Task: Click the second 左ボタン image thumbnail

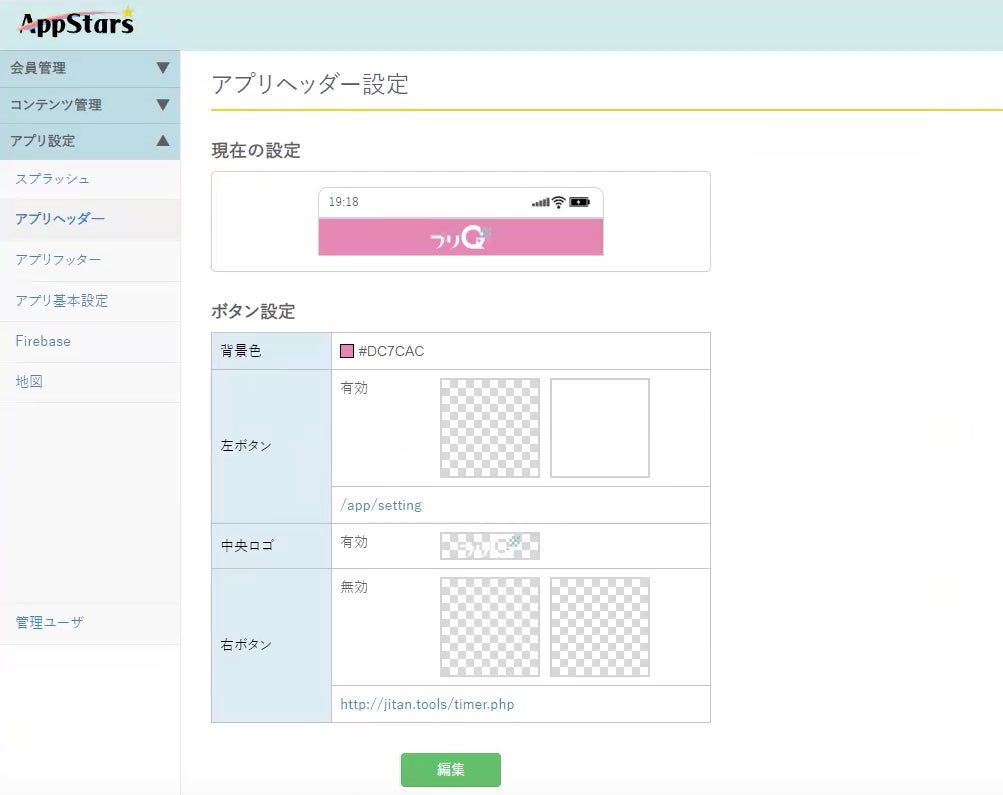Action: click(600, 428)
